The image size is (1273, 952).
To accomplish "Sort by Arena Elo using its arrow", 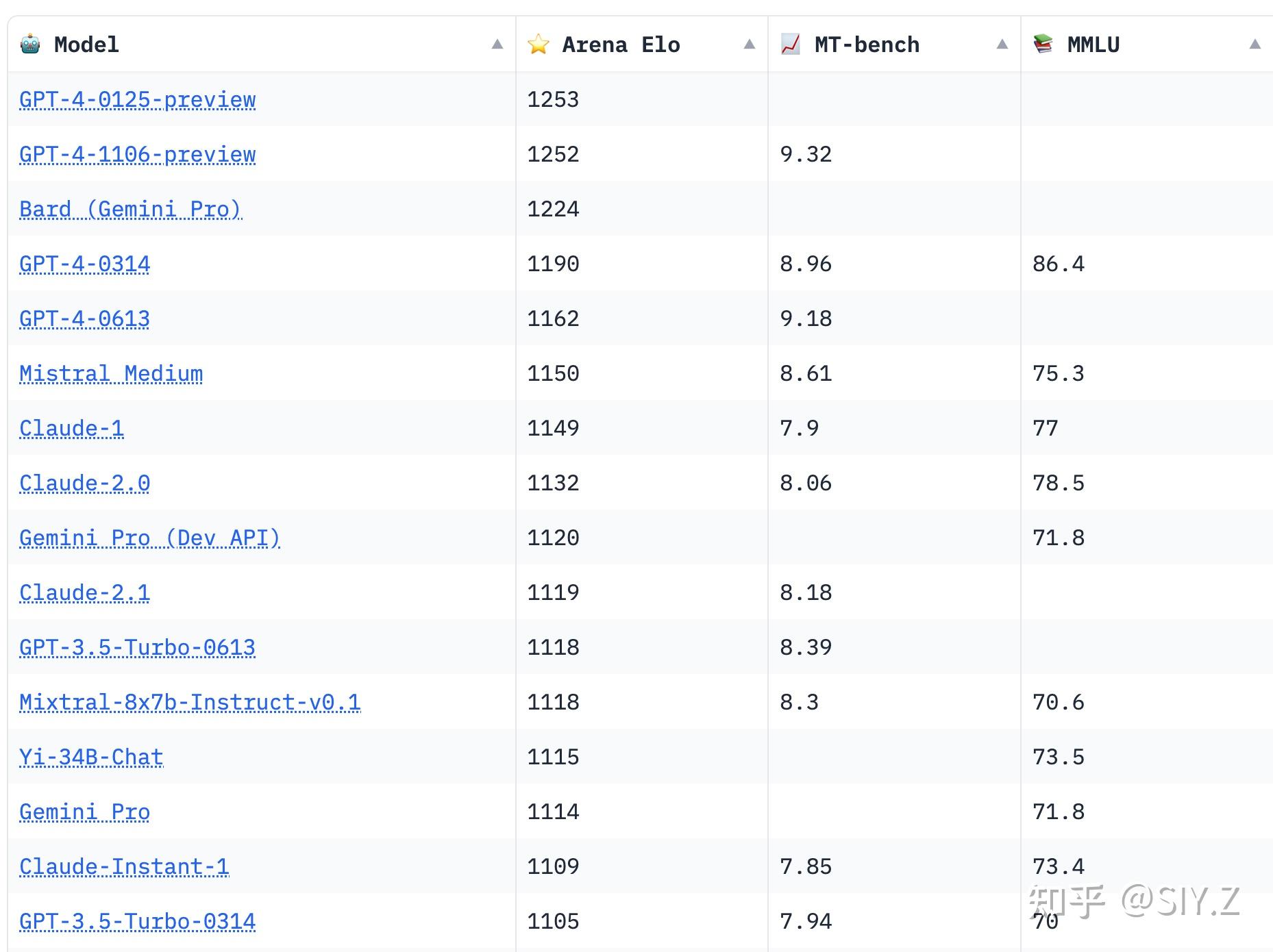I will [750, 45].
